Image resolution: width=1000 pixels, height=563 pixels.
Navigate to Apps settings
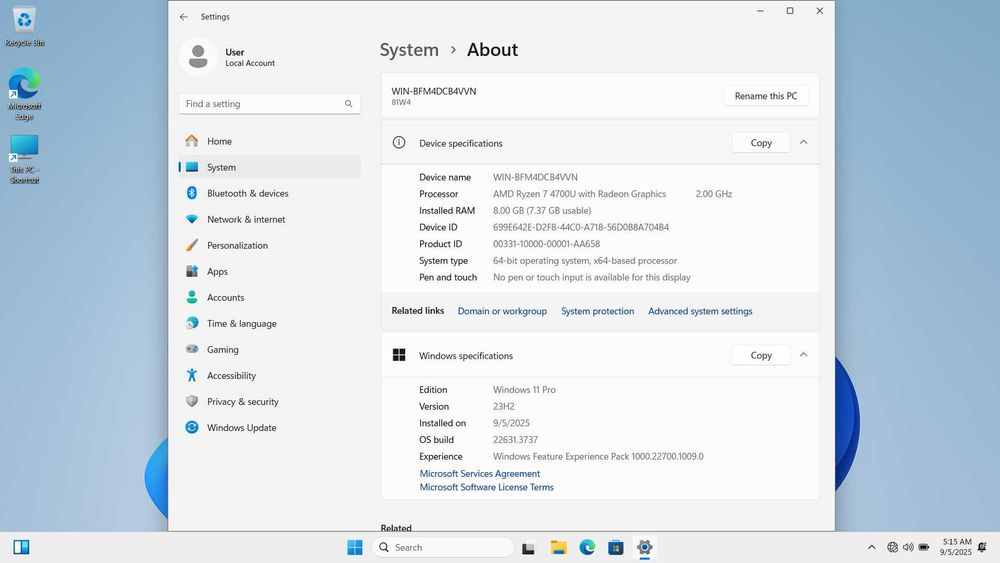[x=270, y=271]
